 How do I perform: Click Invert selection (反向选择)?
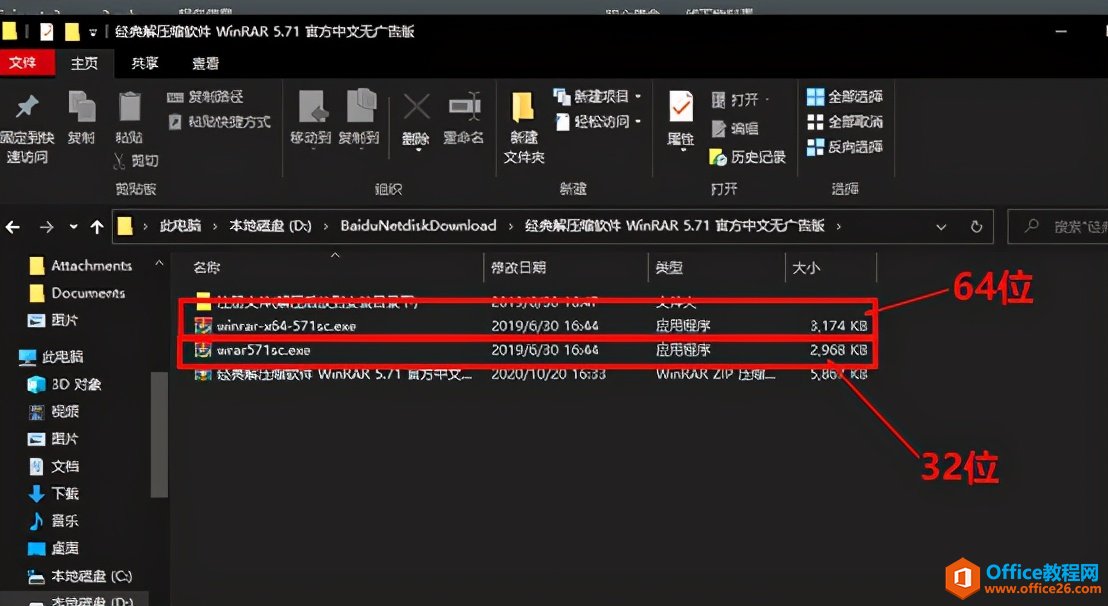pyautogui.click(x=844, y=147)
